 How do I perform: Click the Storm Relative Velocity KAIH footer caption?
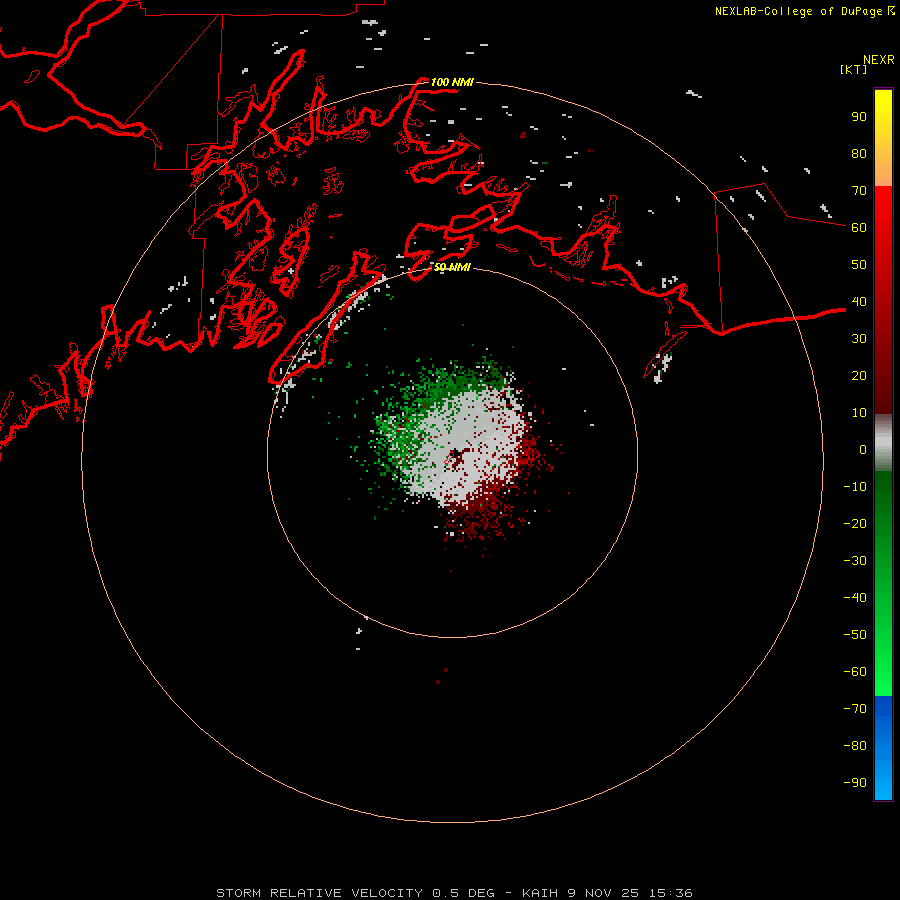(454, 893)
